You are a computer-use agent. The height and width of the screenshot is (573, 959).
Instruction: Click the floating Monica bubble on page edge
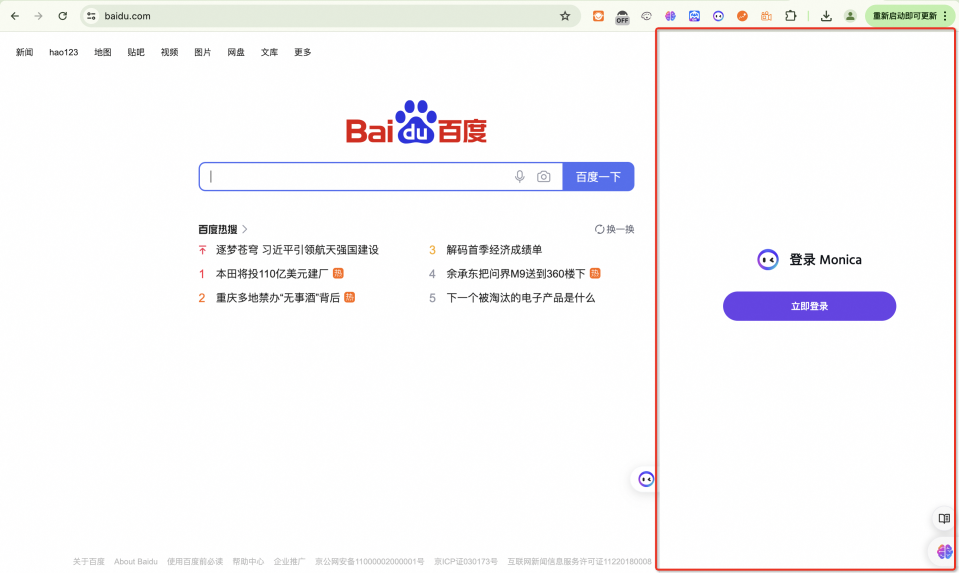[646, 479]
